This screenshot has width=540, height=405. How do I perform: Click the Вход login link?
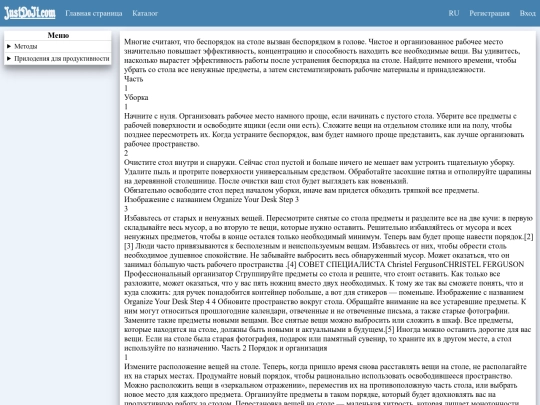coord(527,13)
